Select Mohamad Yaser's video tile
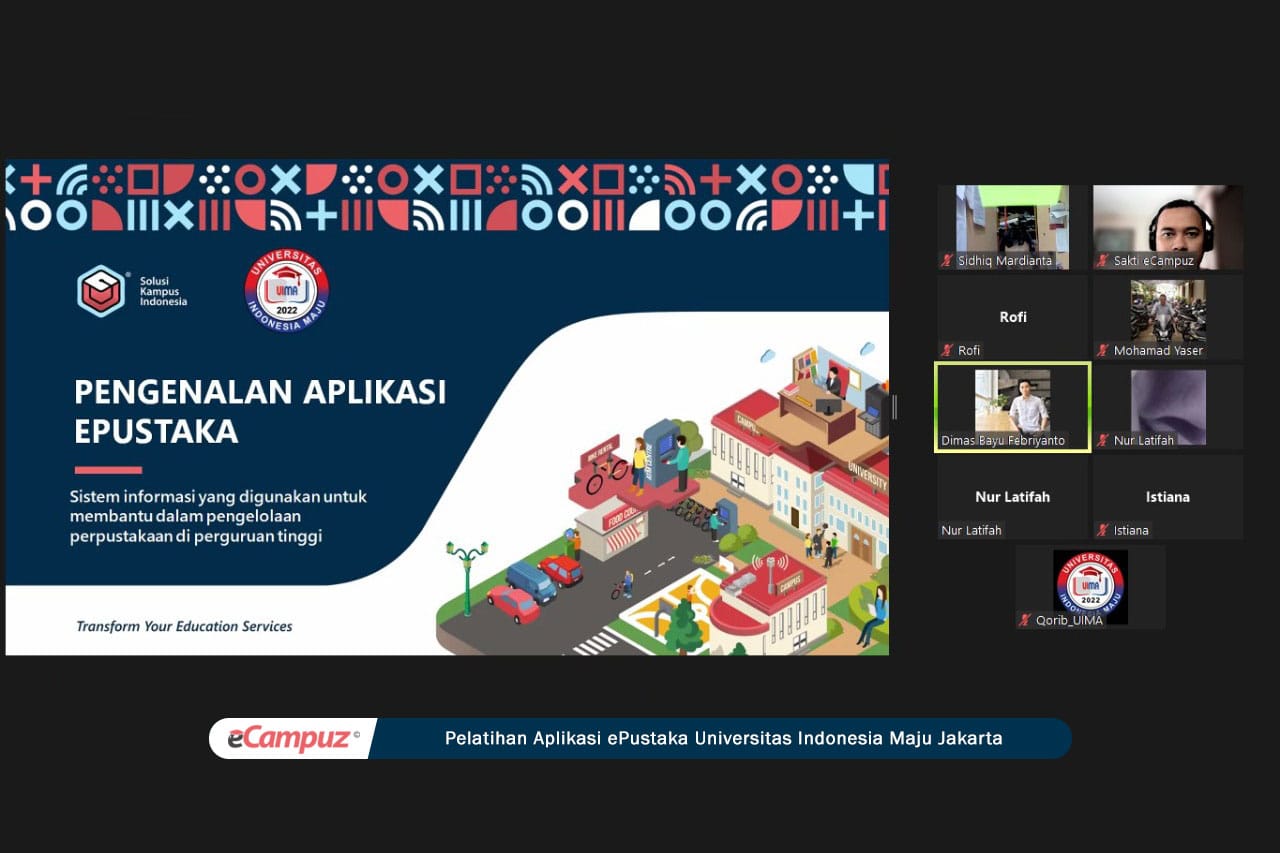The height and width of the screenshot is (853, 1280). [x=1168, y=317]
